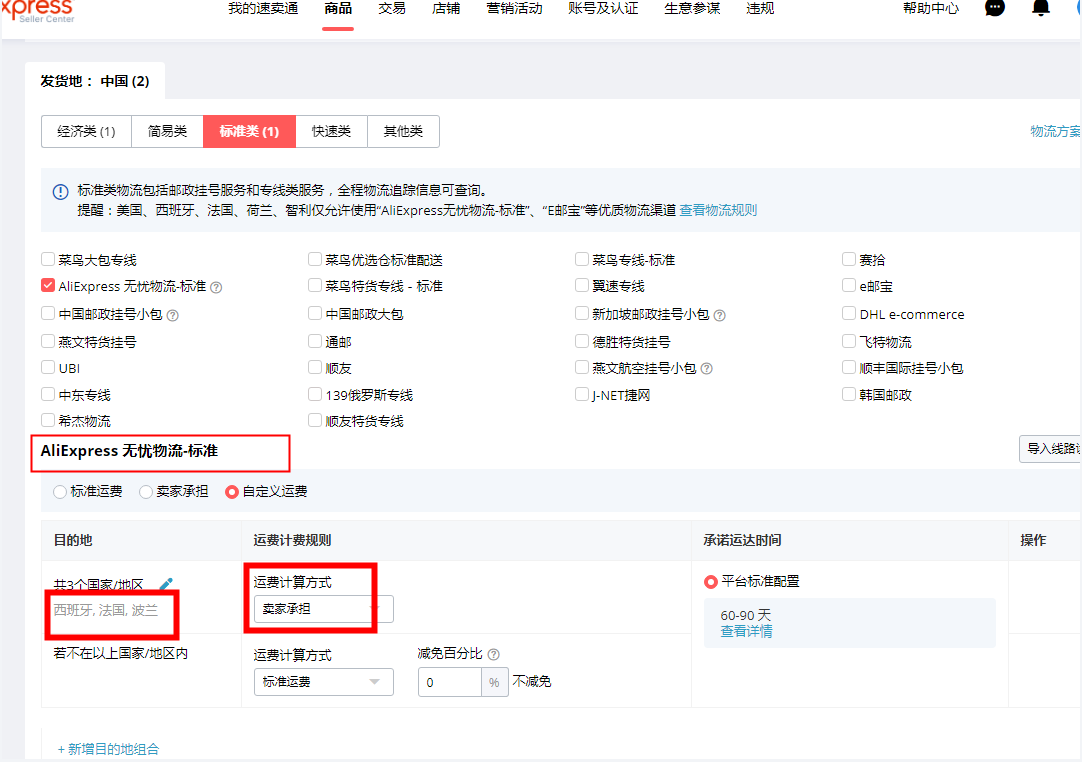The height and width of the screenshot is (762, 1082).
Task: Click the 物流方案 link
Action: tap(1055, 131)
